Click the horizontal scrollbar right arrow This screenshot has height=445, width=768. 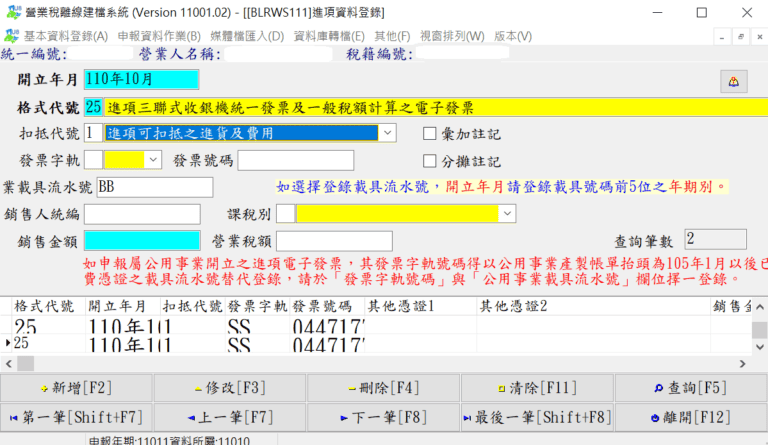(743, 364)
